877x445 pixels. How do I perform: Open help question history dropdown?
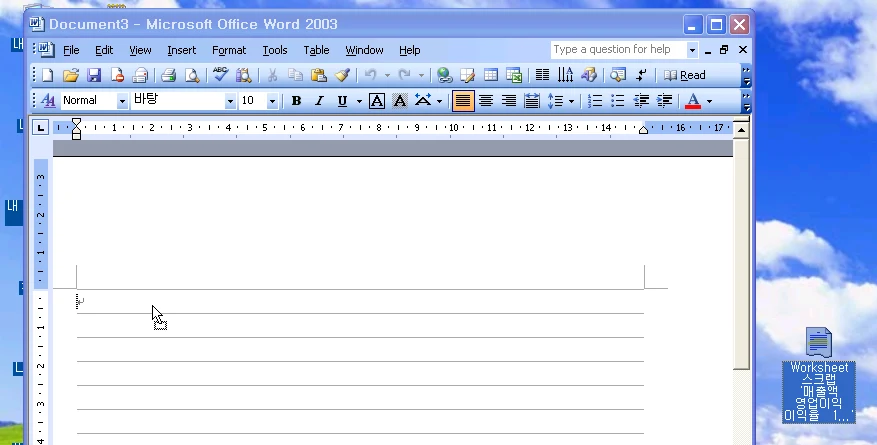[692, 50]
